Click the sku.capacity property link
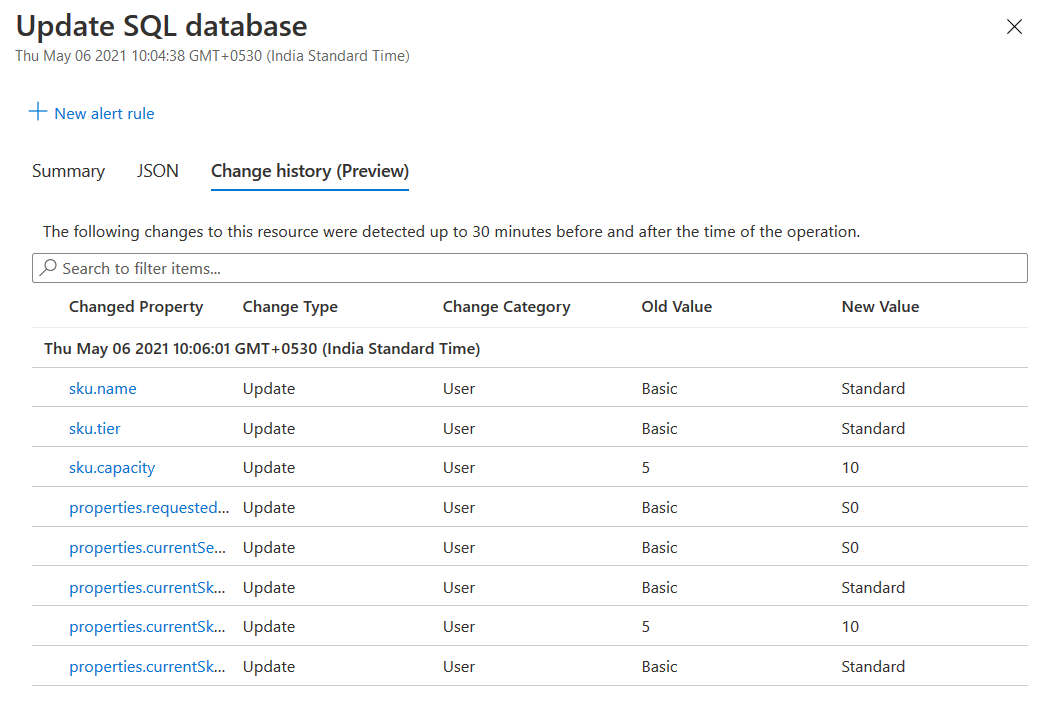Screen dimensions: 1058x701 point(112,468)
